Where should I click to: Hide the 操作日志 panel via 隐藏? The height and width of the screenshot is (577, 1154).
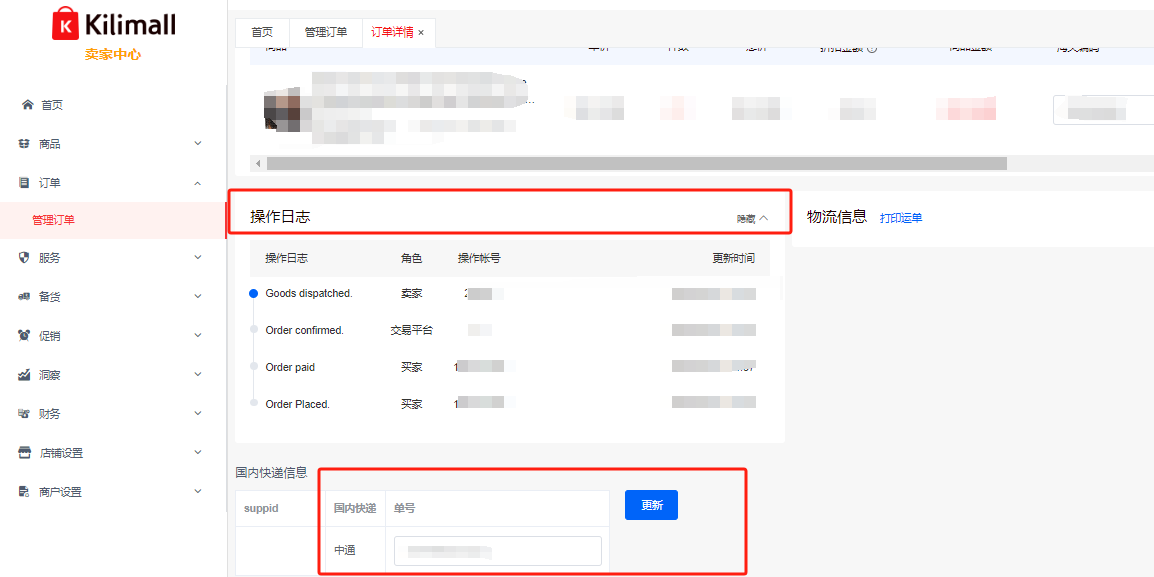(752, 218)
